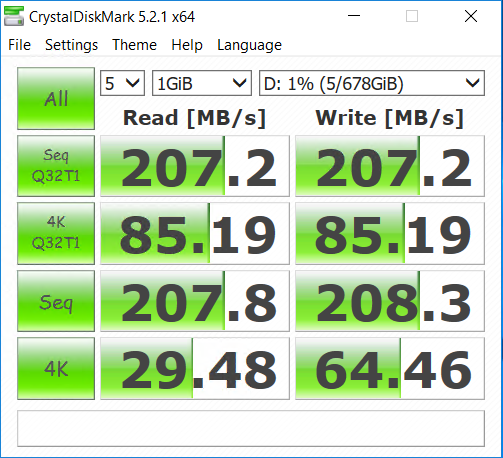This screenshot has width=503, height=458.
Task: Close the CrystalDiskMark window
Action: [x=471, y=16]
